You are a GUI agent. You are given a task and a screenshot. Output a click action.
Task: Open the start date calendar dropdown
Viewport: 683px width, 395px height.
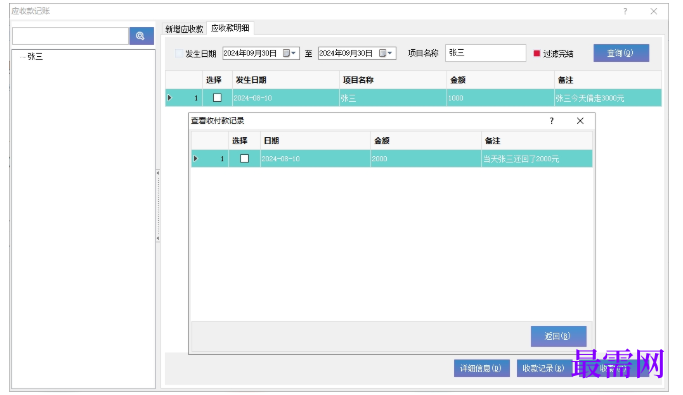click(290, 53)
